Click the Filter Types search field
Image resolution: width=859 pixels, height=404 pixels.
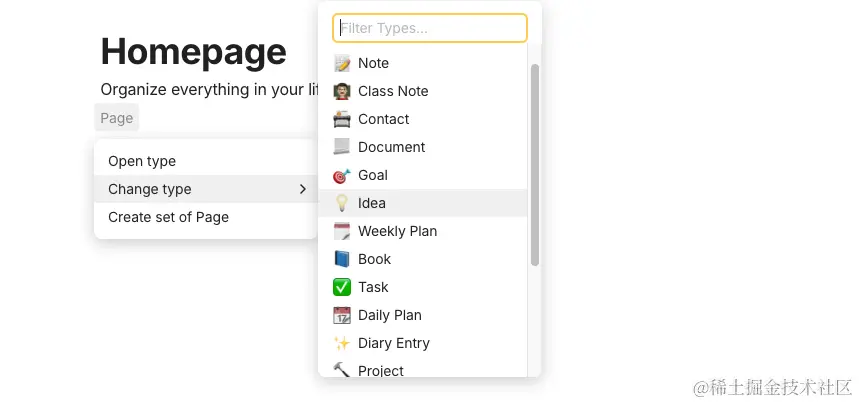430,28
